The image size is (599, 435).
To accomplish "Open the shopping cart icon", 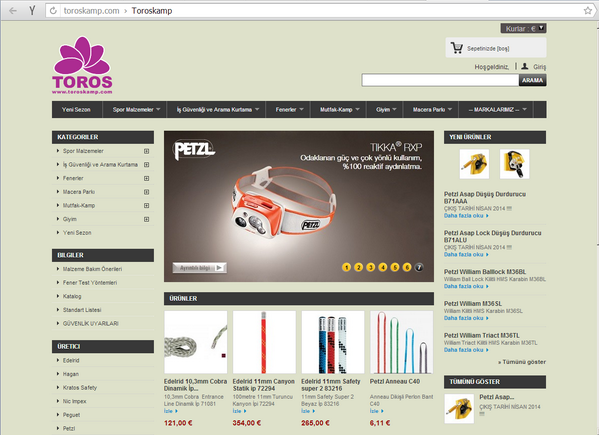I will click(x=457, y=48).
